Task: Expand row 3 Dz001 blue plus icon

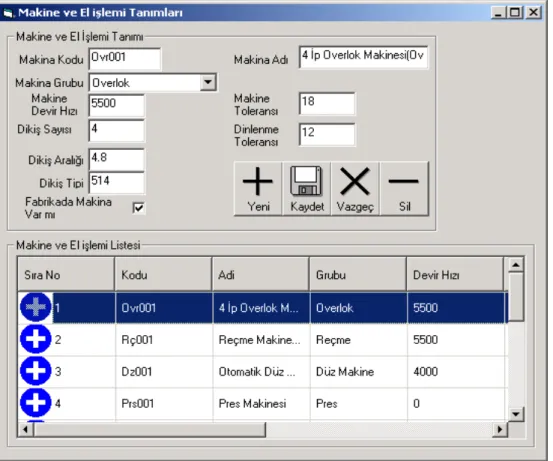Action: (36, 371)
